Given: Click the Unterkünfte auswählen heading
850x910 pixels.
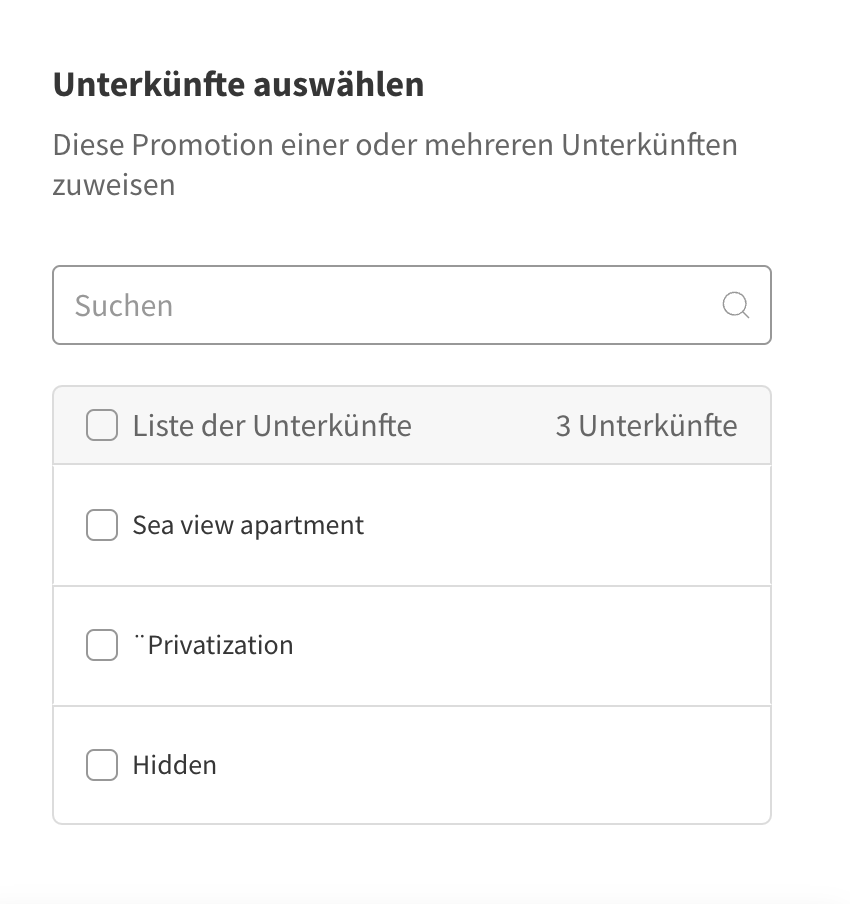Looking at the screenshot, I should [x=238, y=85].
